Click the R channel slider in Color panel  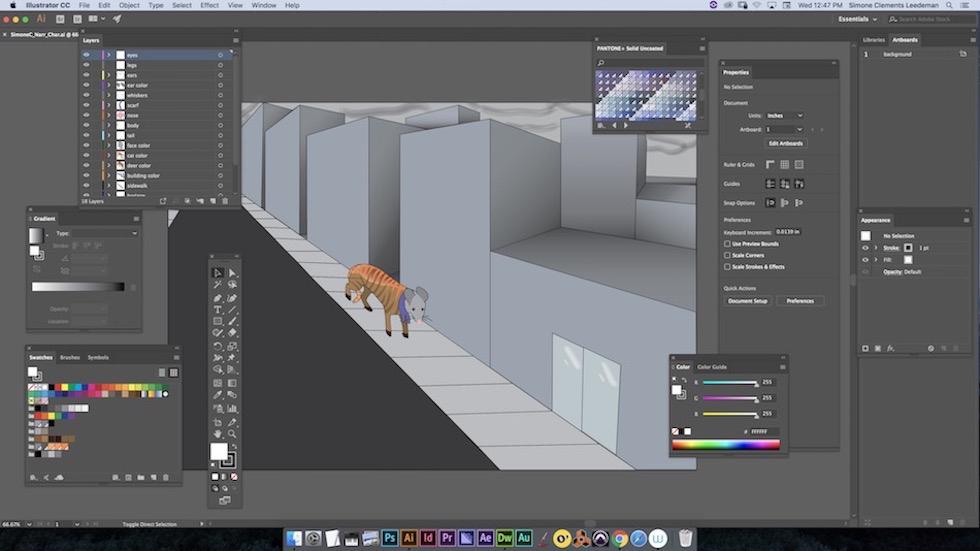[730, 382]
